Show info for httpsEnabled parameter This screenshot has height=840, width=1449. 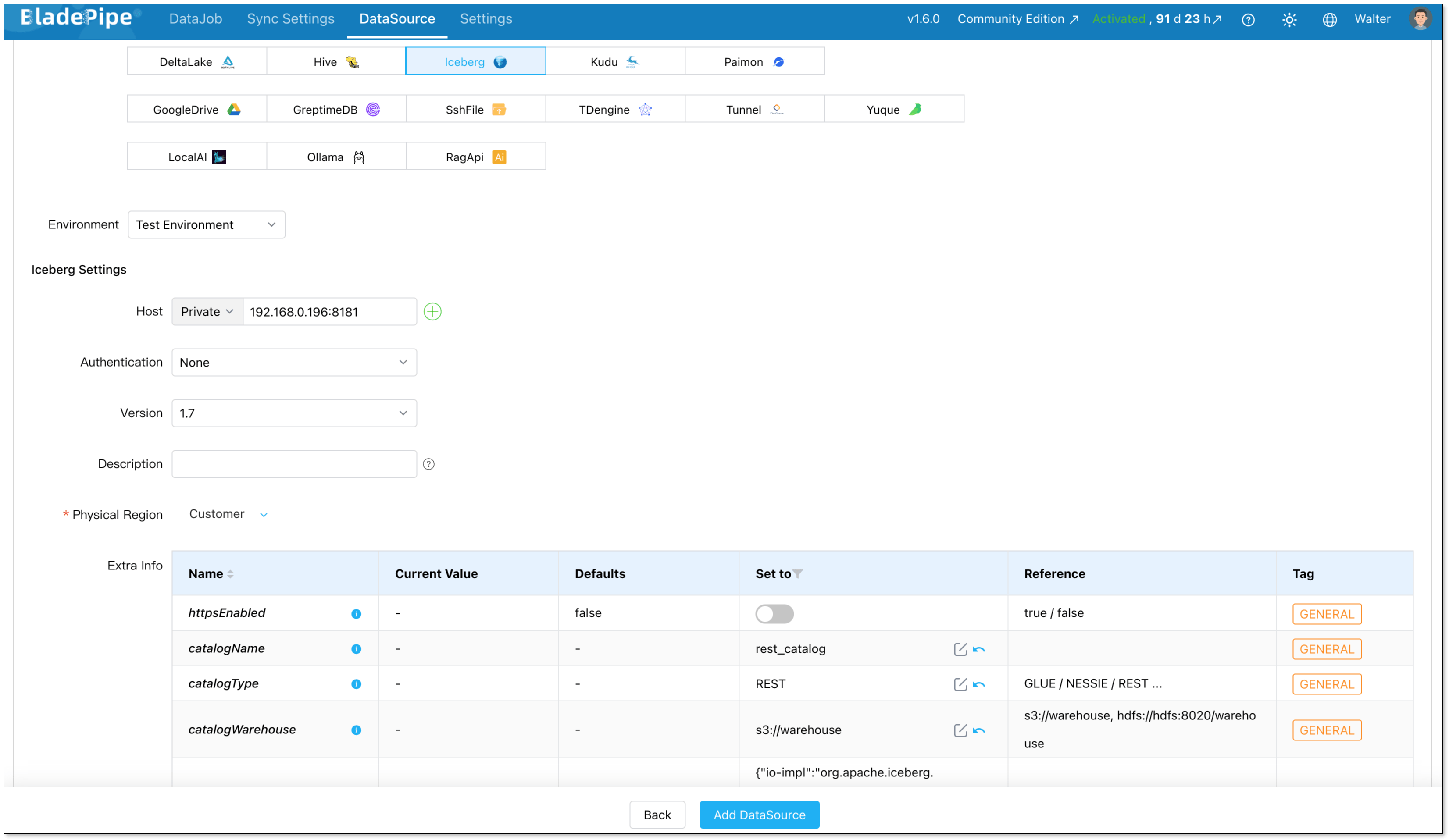(x=356, y=613)
